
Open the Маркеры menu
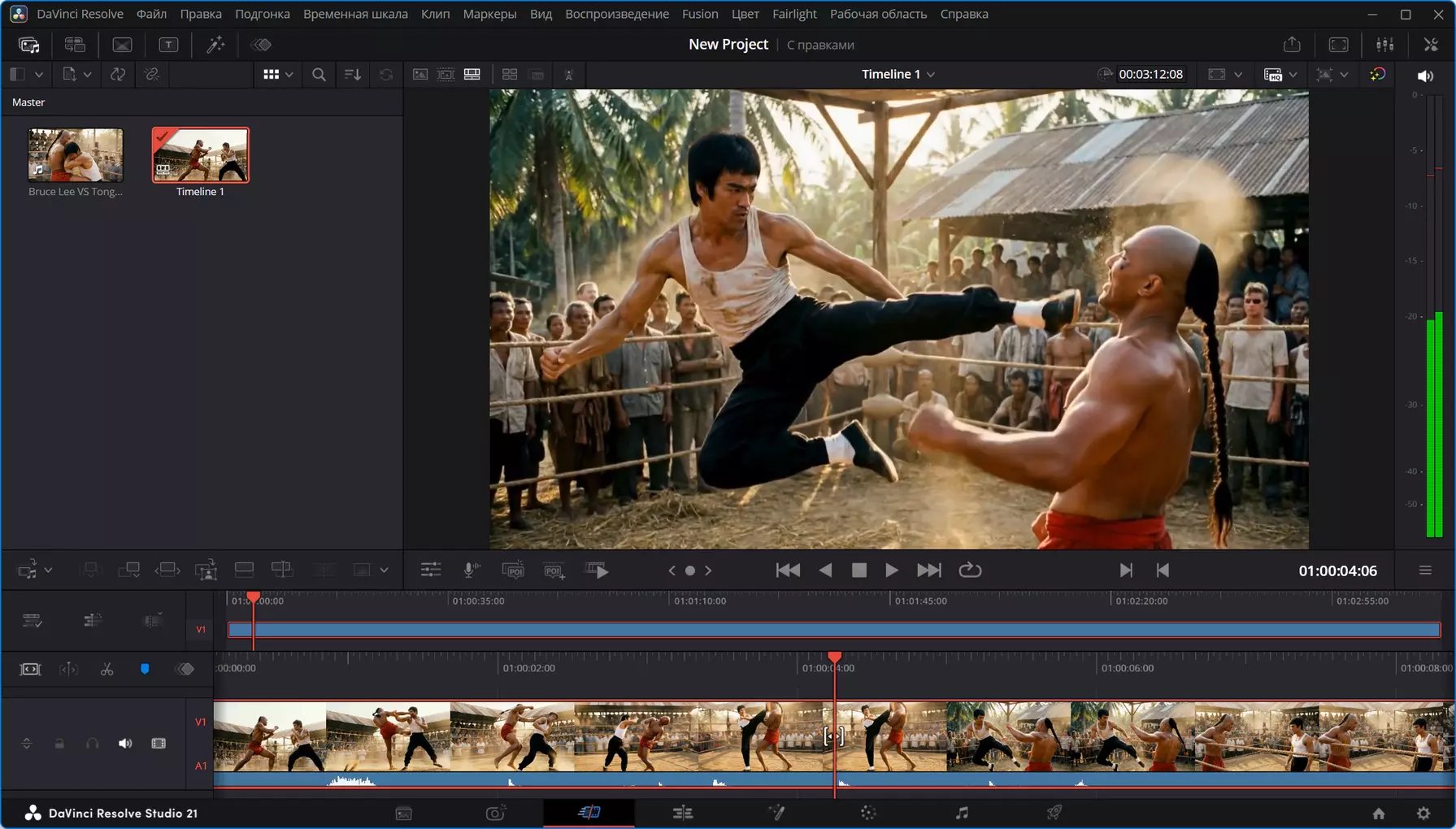point(489,14)
